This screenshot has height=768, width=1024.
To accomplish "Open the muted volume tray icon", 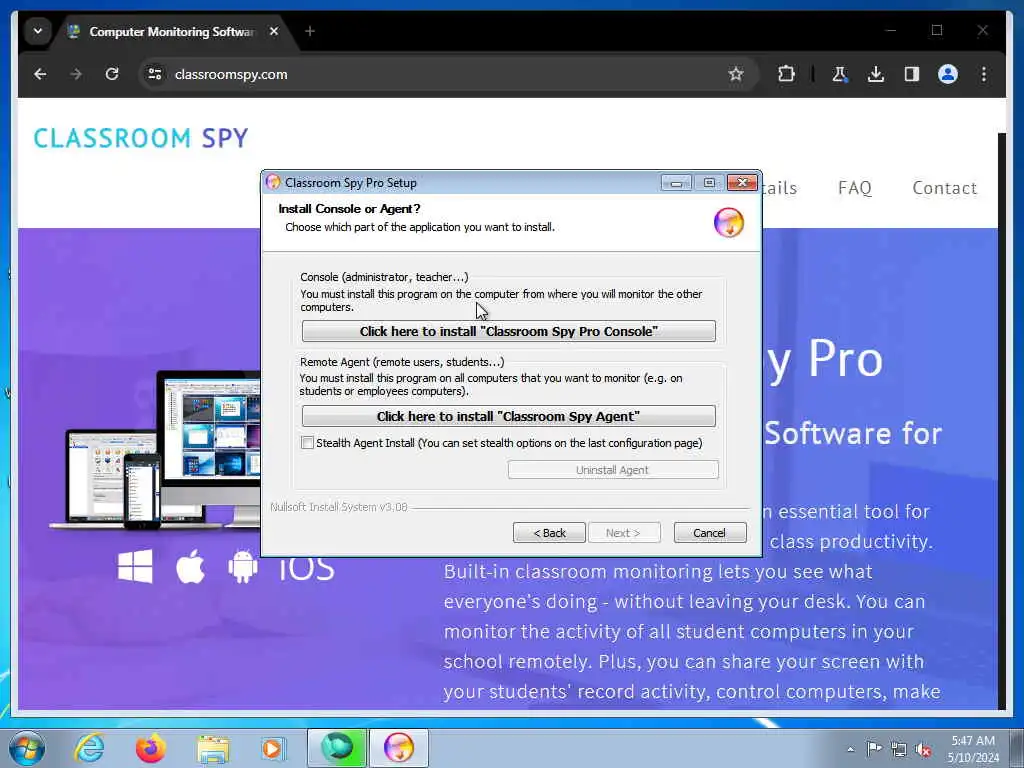I will [x=923, y=750].
